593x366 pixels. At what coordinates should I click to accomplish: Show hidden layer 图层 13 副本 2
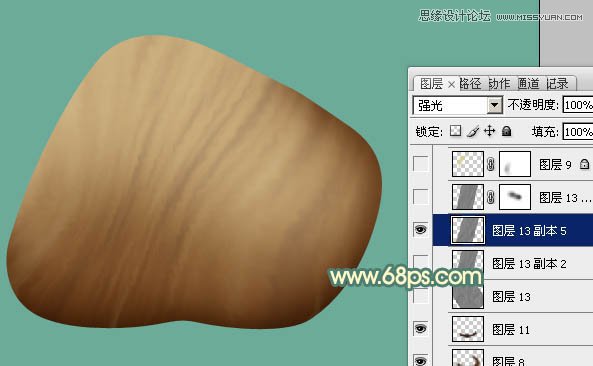421,263
